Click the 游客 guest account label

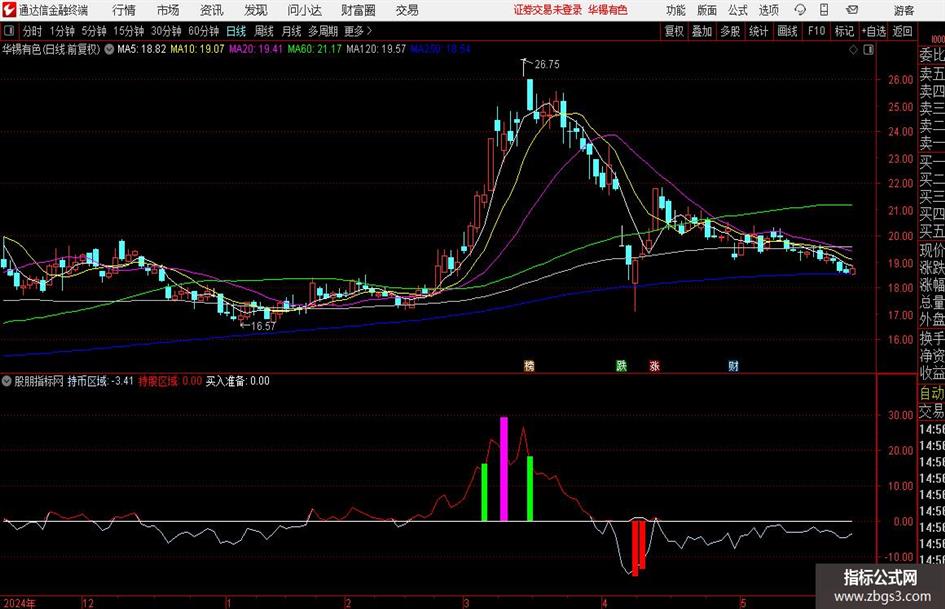[904, 10]
